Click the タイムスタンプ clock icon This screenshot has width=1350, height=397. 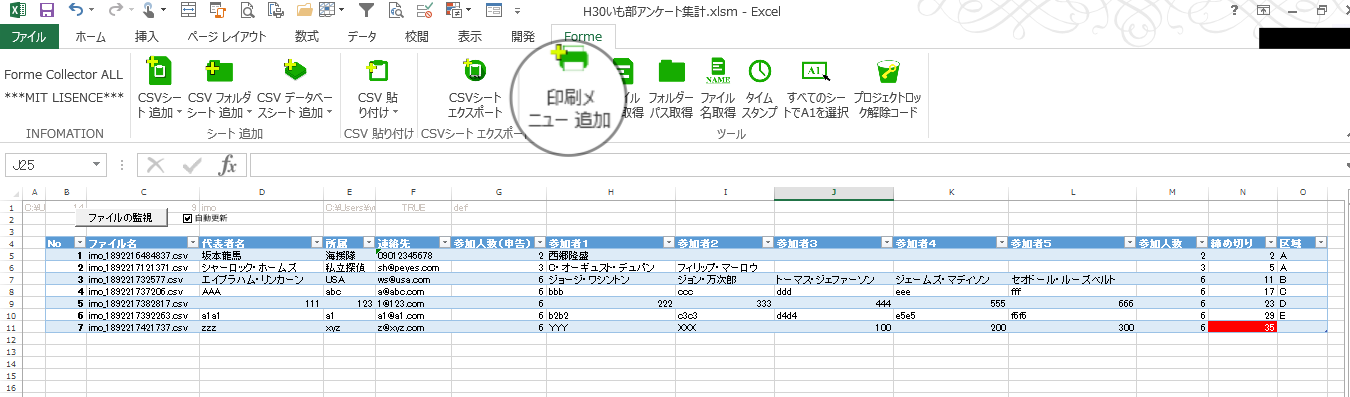pyautogui.click(x=760, y=70)
